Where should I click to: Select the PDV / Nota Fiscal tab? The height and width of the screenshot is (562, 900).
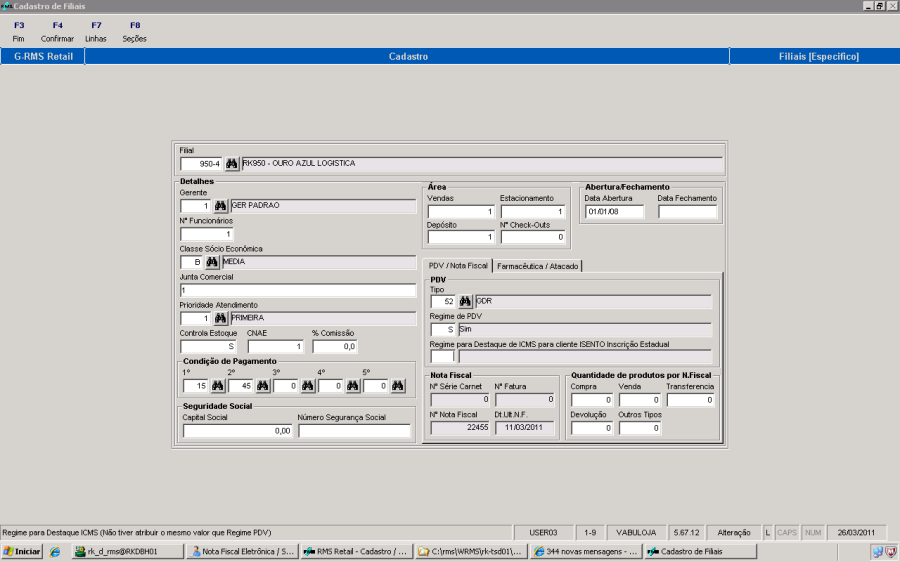[458, 266]
